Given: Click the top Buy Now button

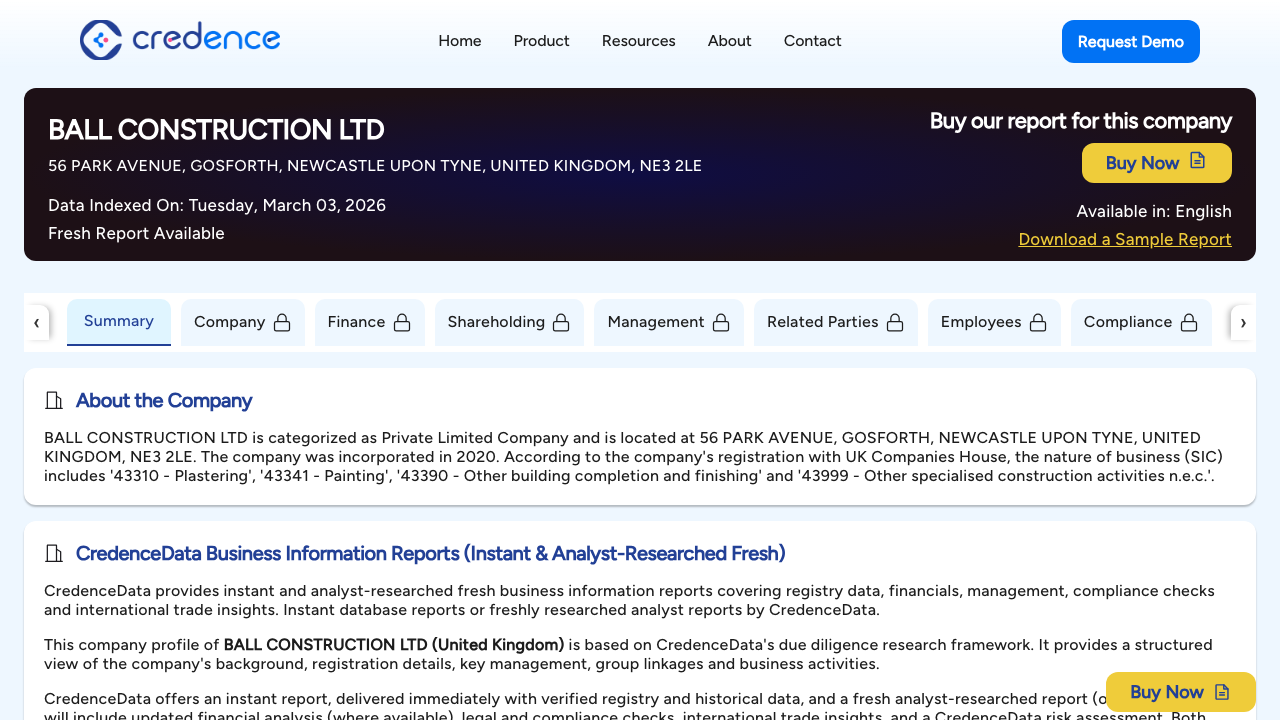Looking at the screenshot, I should [1156, 162].
